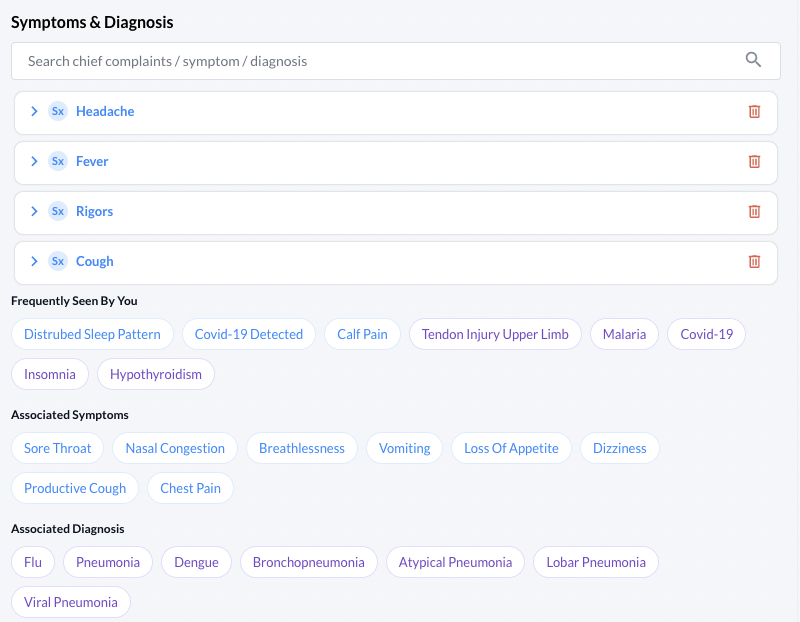Viewport: 800px width, 622px height.
Task: Focus the symptom and diagnosis search field
Action: click(396, 61)
